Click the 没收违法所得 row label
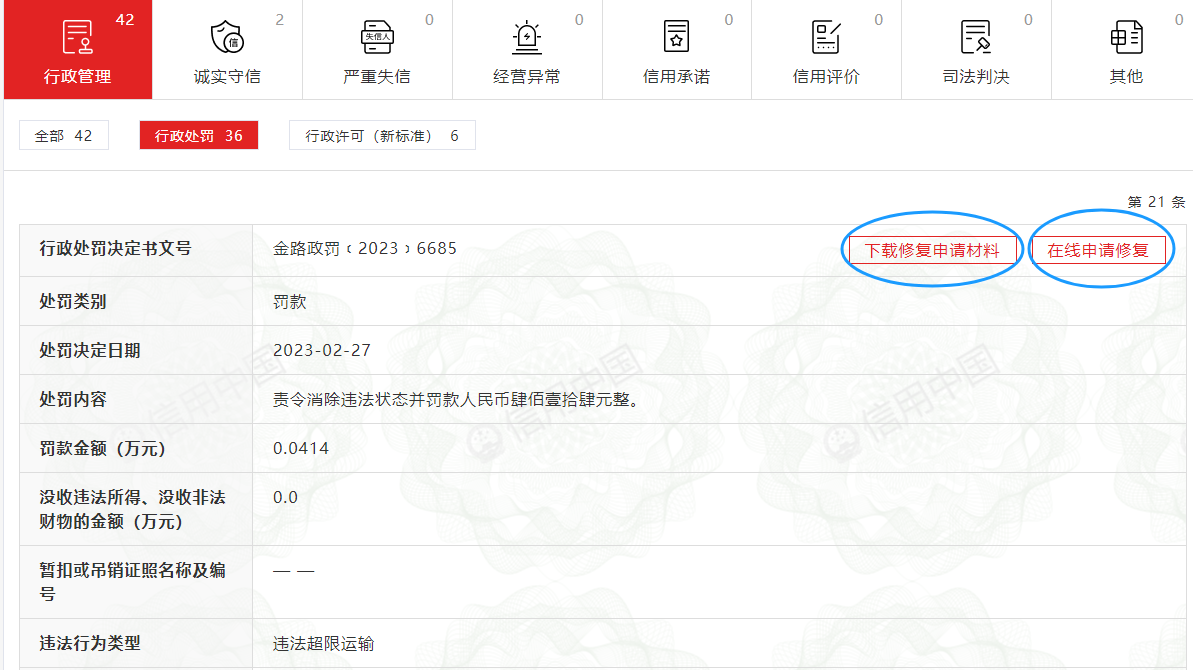Image resolution: width=1193 pixels, height=670 pixels. pyautogui.click(x=132, y=509)
